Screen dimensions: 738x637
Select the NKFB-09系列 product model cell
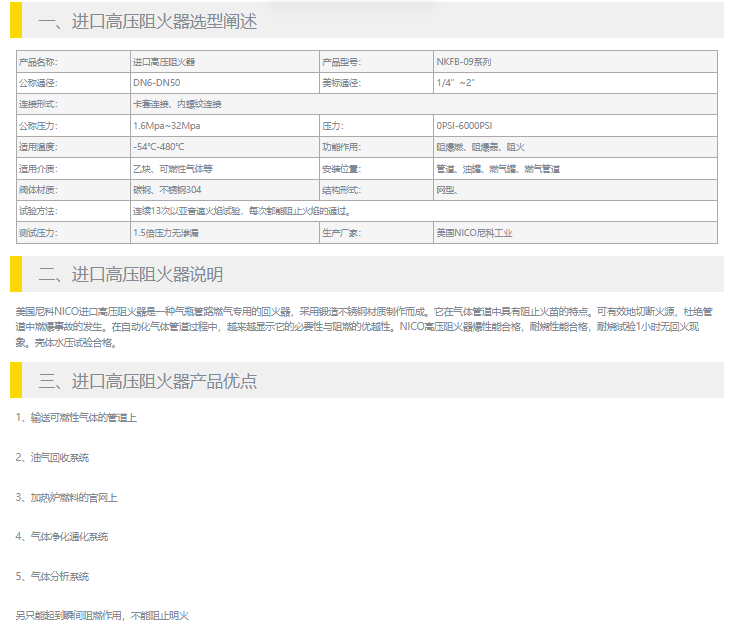(x=464, y=61)
